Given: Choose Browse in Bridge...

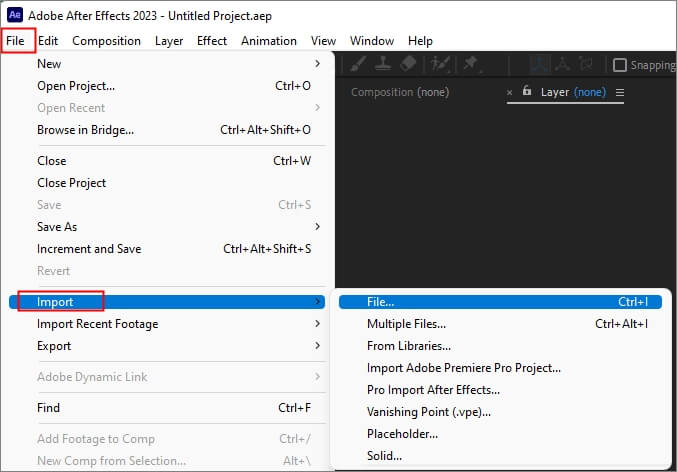Looking at the screenshot, I should pos(167,130).
